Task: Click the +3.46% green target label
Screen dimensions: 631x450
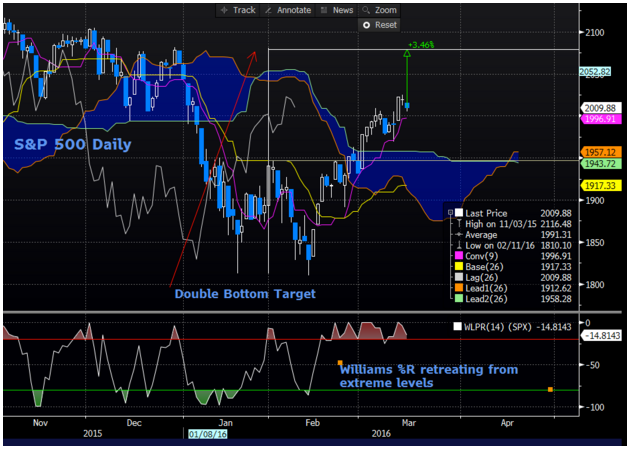Action: 421,45
